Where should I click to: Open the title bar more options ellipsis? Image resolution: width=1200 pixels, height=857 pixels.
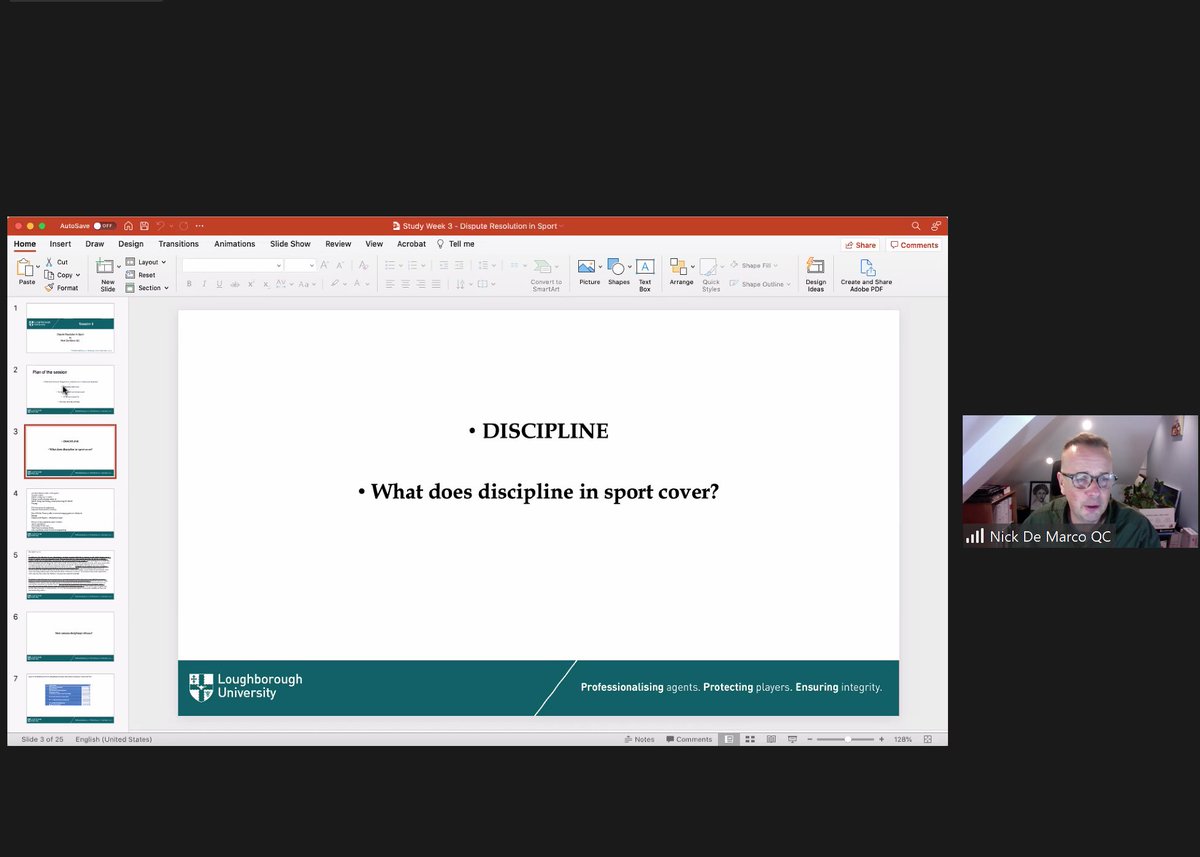click(x=199, y=226)
